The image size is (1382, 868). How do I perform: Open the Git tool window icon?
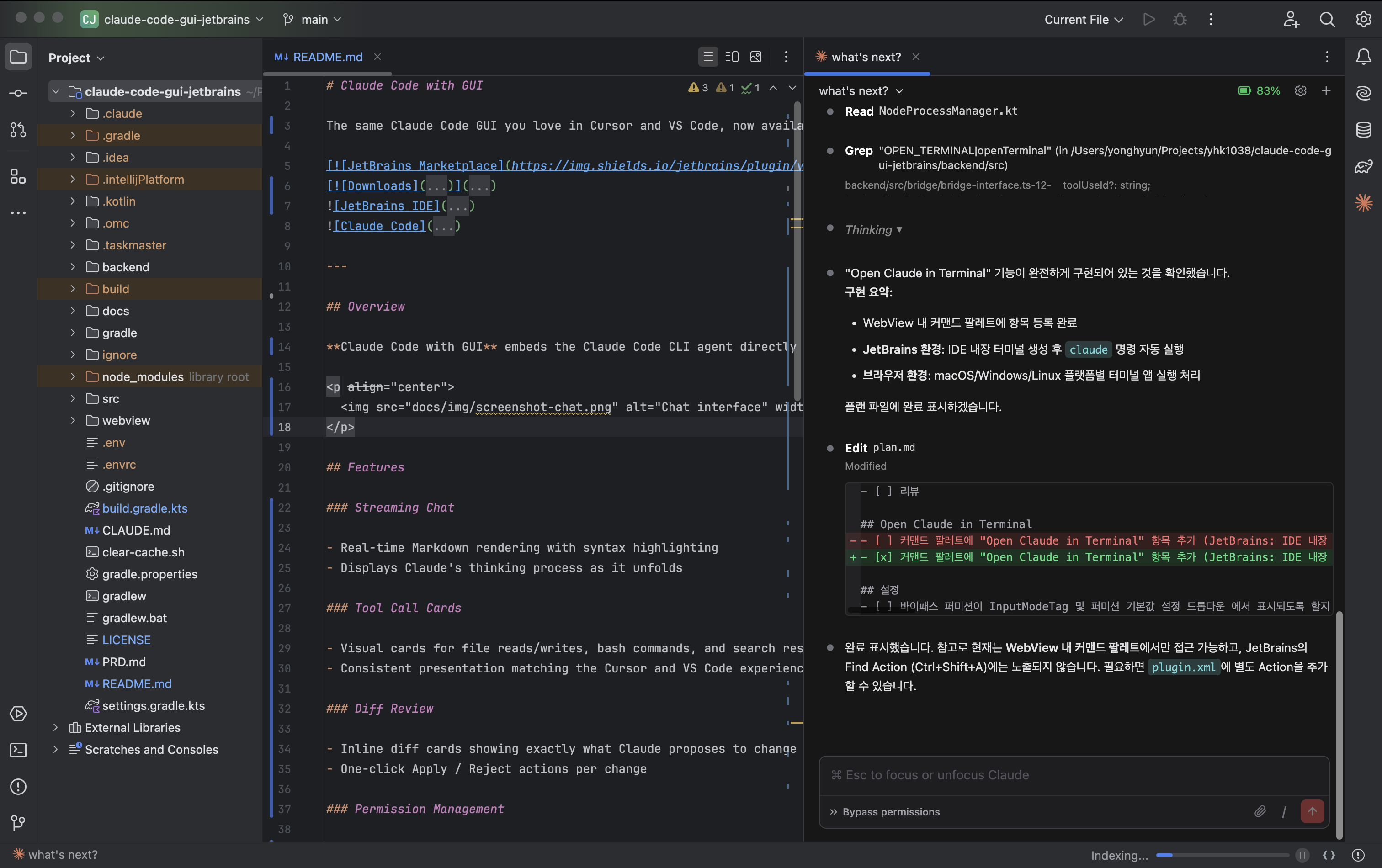coord(18,823)
